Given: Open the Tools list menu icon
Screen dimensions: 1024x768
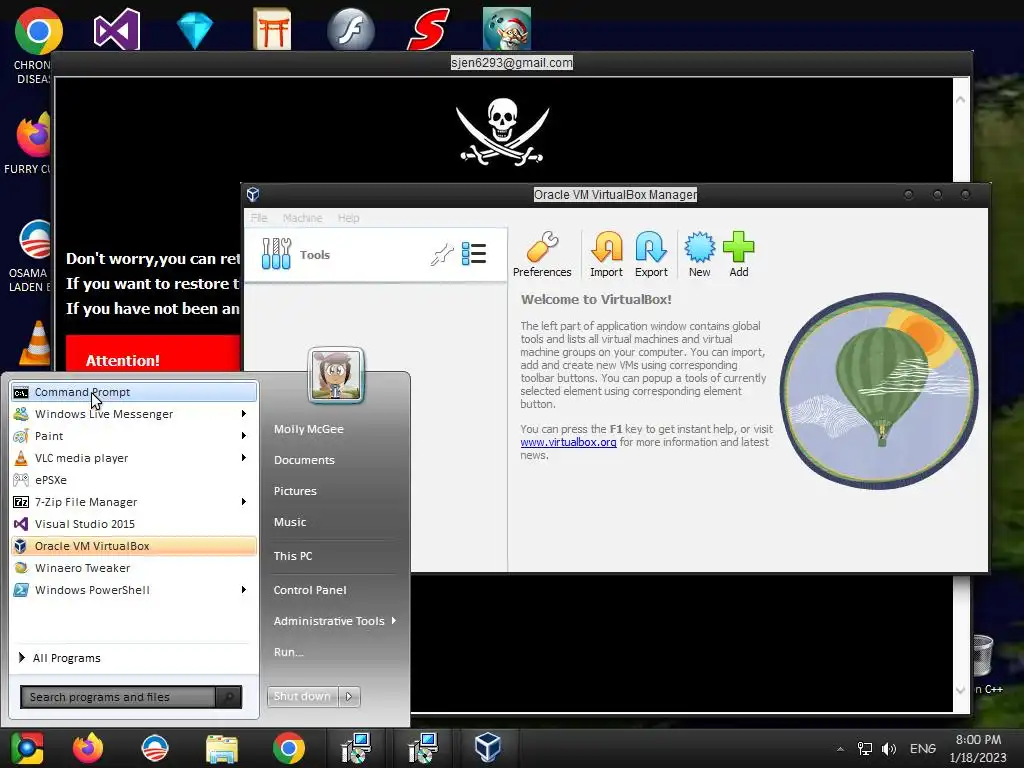Looking at the screenshot, I should coord(473,253).
